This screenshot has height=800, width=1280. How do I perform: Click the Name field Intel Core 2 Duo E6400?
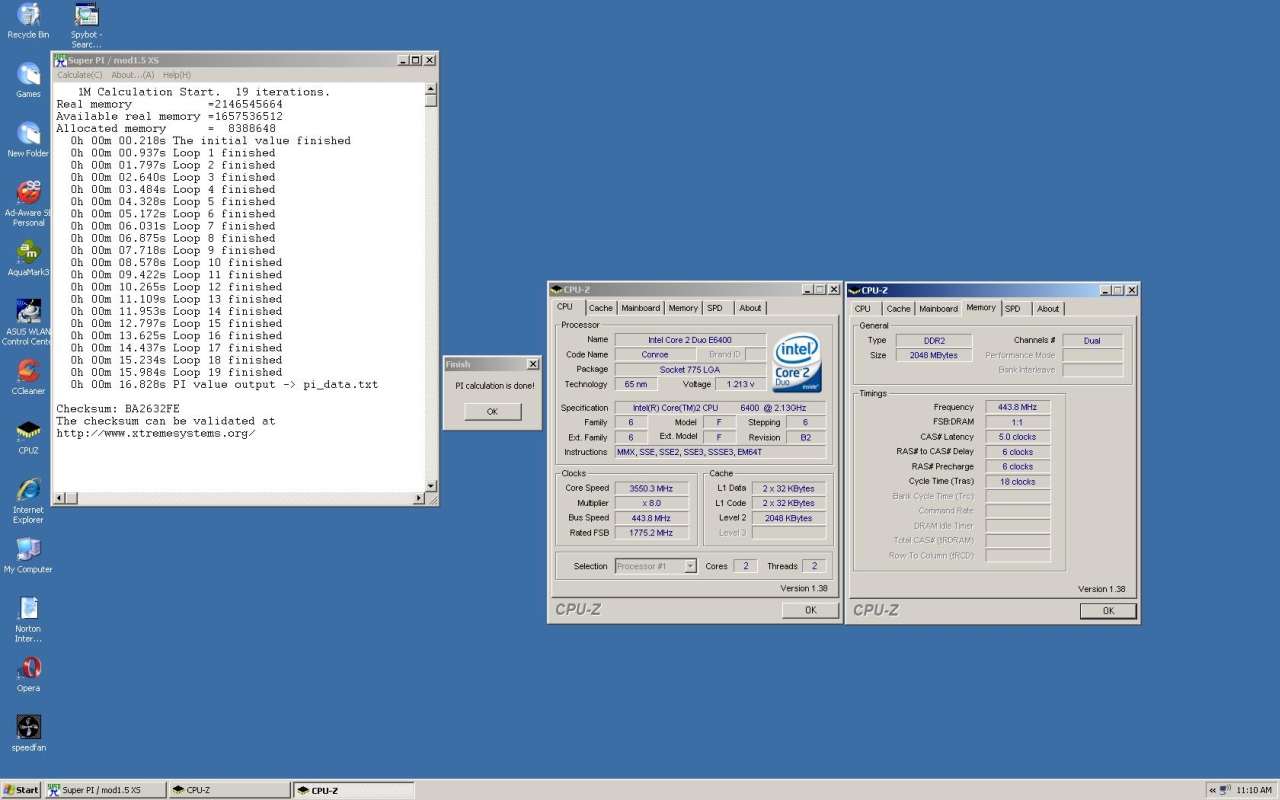[x=690, y=340]
